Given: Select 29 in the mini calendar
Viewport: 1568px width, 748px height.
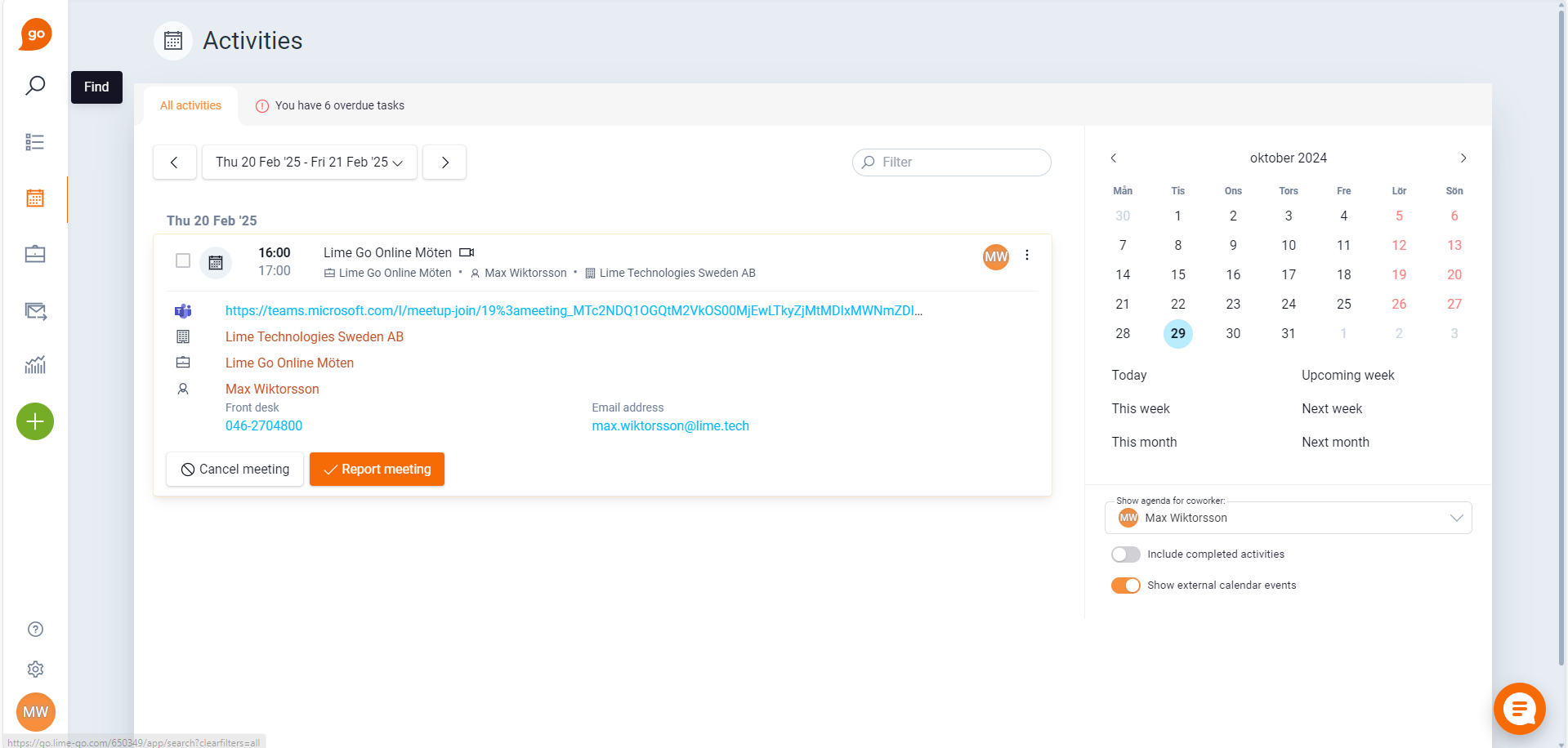Looking at the screenshot, I should [1177, 333].
